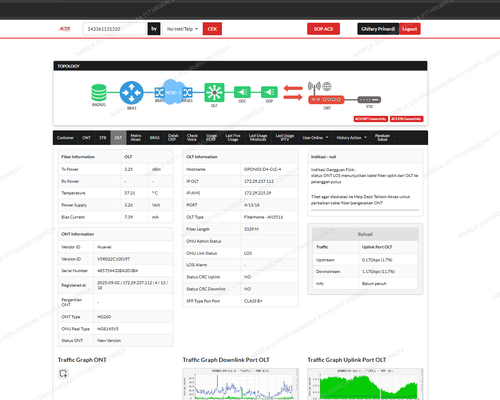Click the RADIUS database icon in topology
Screen dimensions: 500x400
pyautogui.click(x=99, y=93)
